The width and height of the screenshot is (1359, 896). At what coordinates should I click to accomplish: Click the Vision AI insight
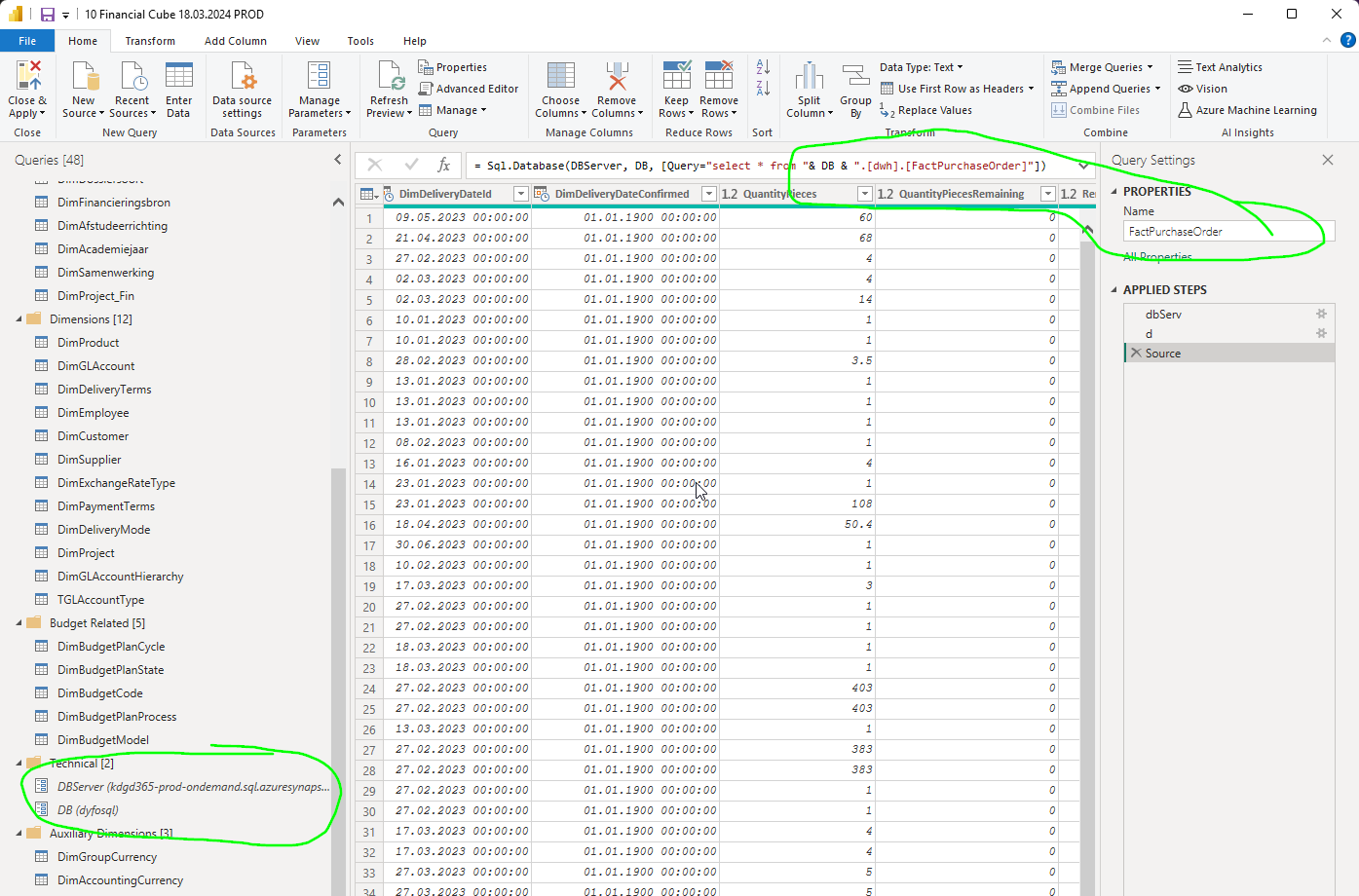tap(1203, 89)
